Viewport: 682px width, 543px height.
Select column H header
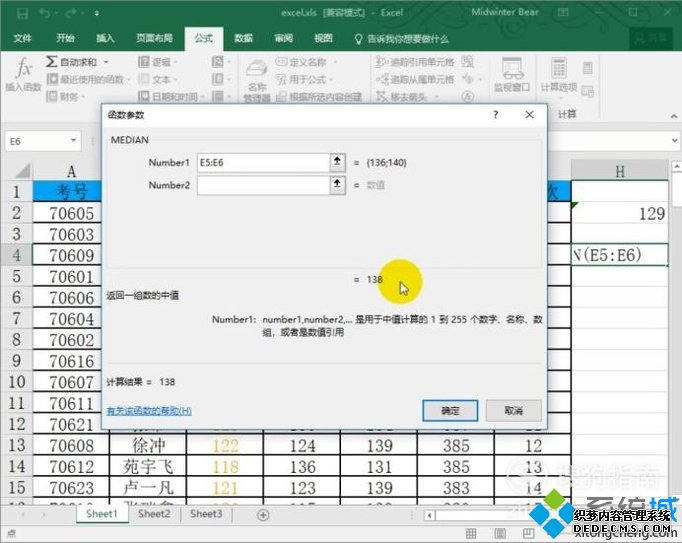coord(619,171)
